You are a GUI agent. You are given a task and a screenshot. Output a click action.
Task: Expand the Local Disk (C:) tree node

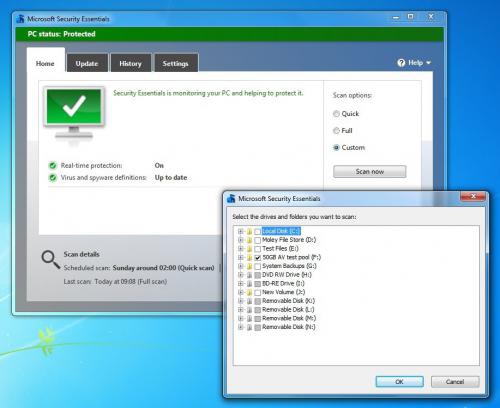pyautogui.click(x=241, y=231)
